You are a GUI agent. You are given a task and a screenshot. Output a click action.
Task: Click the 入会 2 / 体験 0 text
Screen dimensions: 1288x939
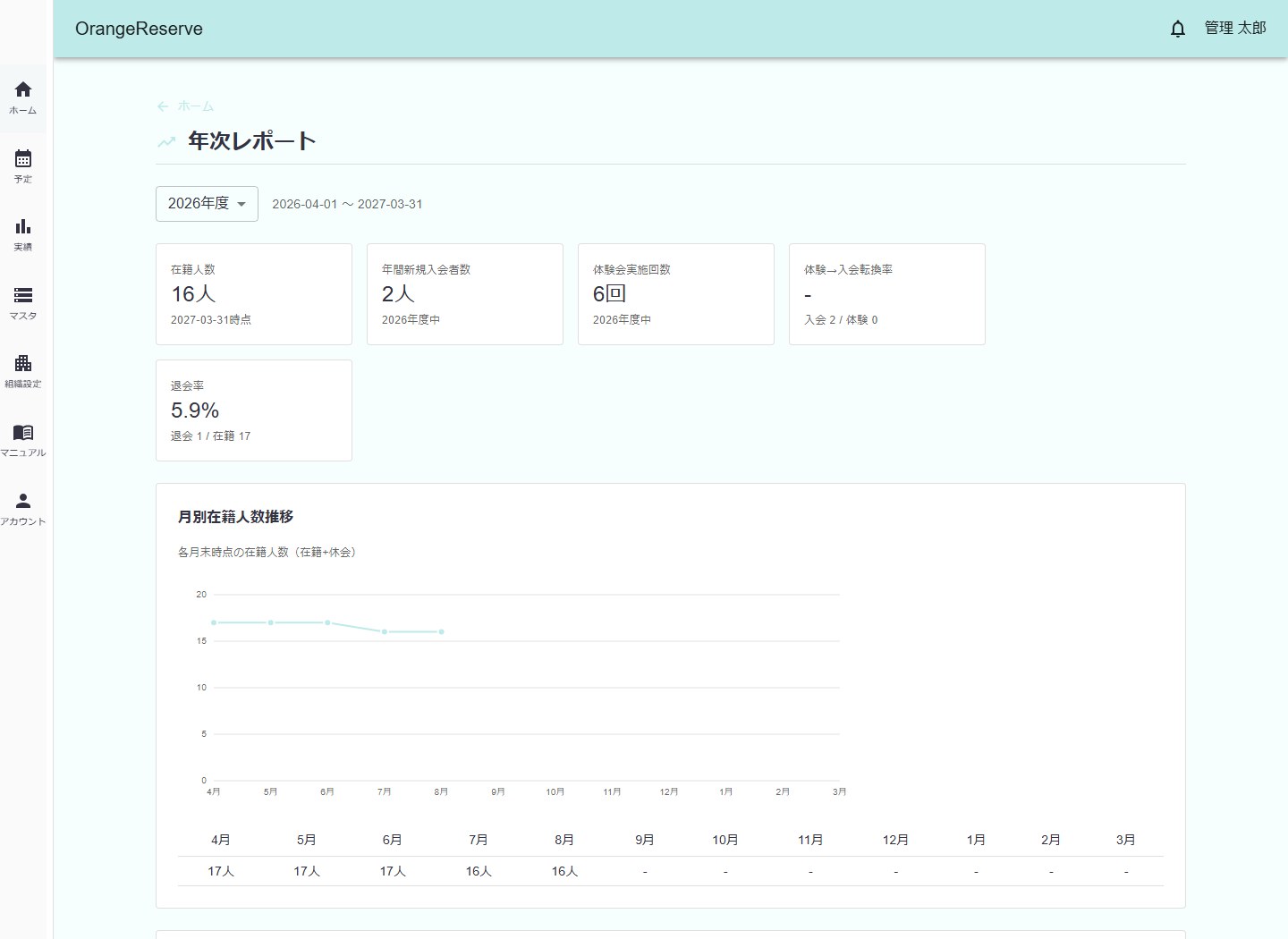click(x=841, y=320)
